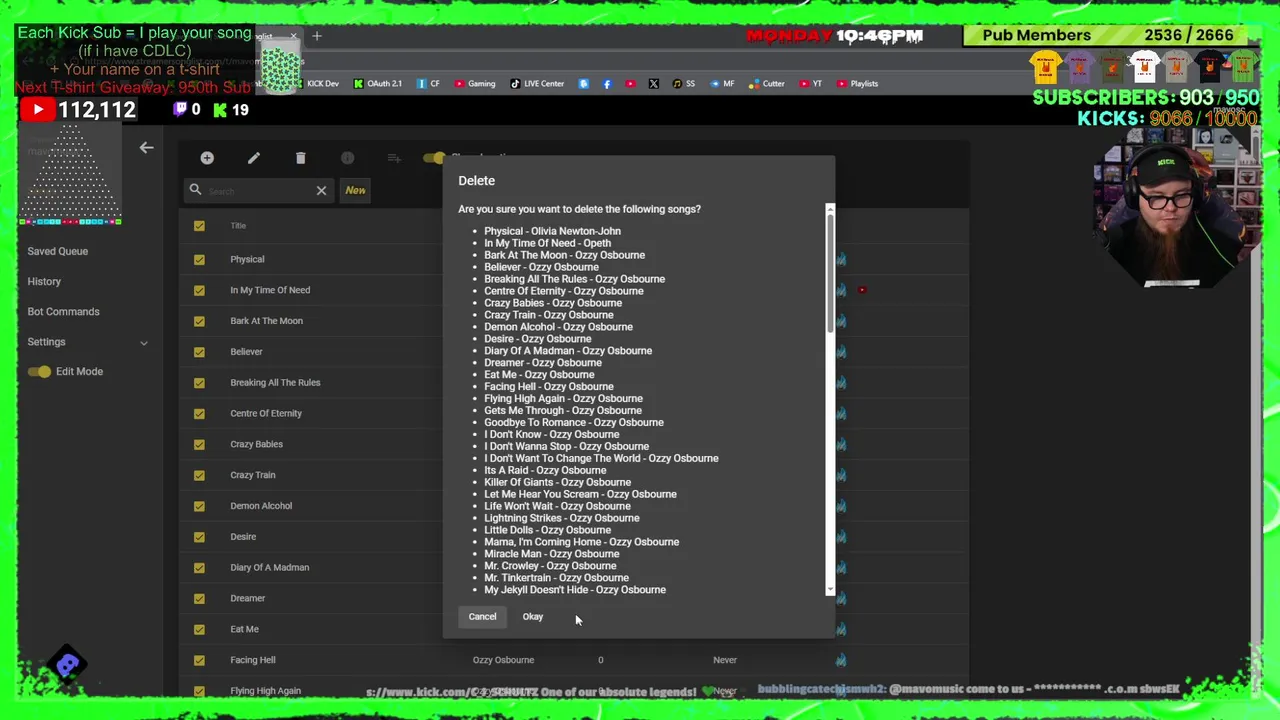This screenshot has height=720, width=1280.
Task: Click the Never cell in Facing Hell row
Action: coord(725,660)
